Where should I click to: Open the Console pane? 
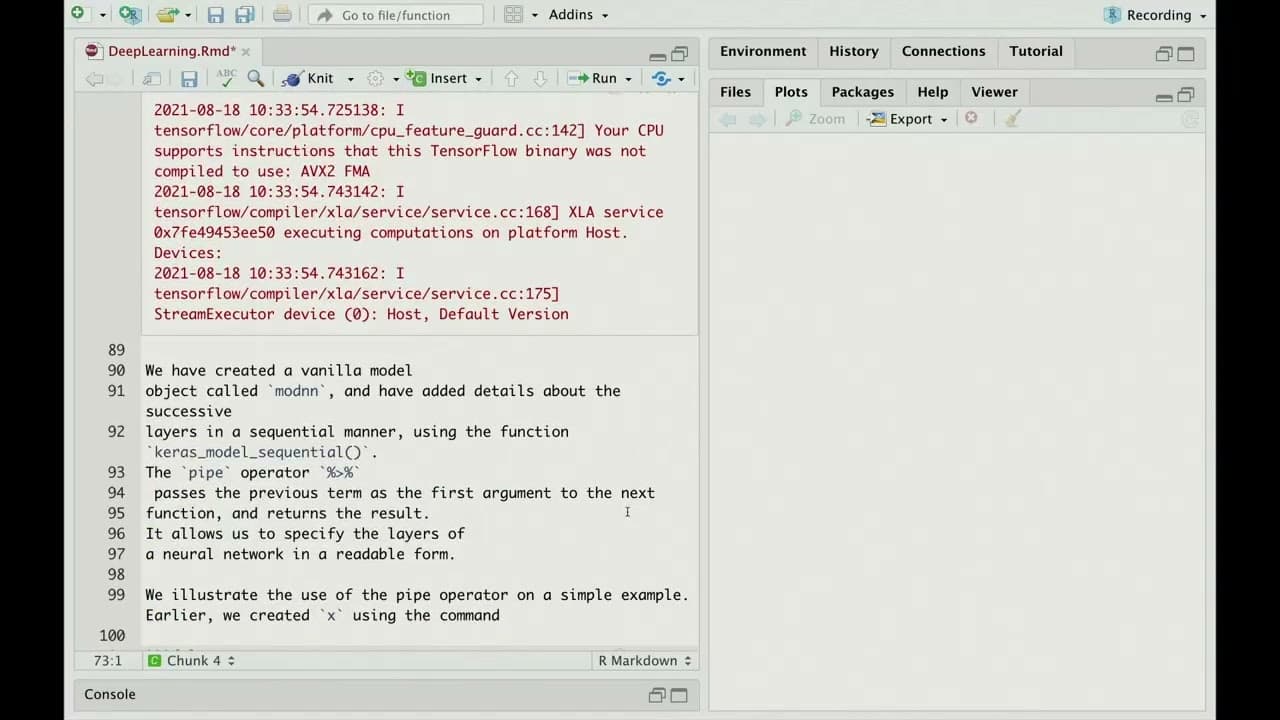pyautogui.click(x=110, y=694)
